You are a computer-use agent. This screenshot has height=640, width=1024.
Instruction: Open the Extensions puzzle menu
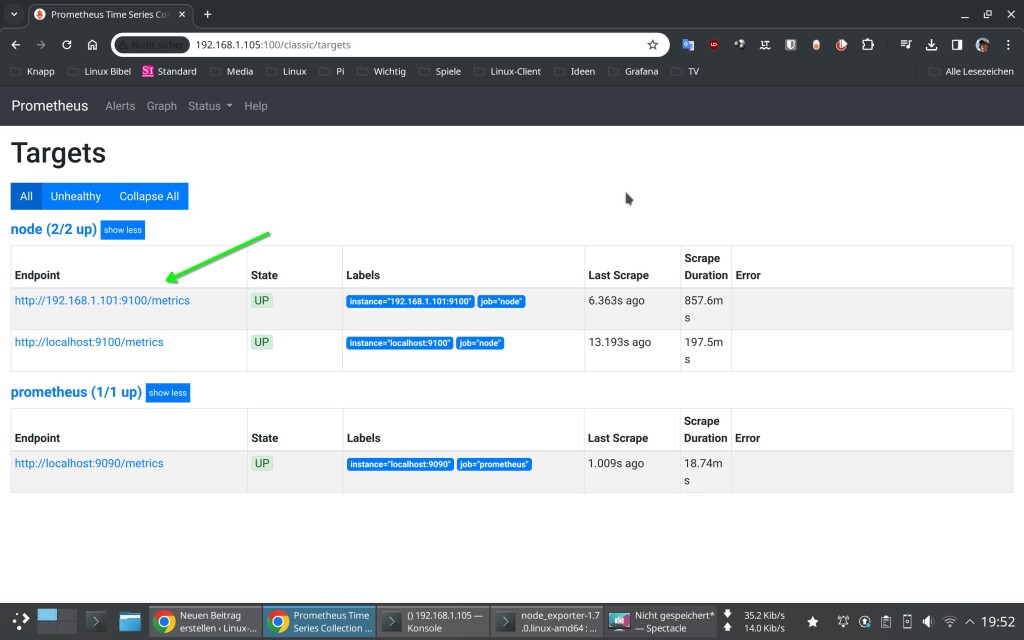[867, 45]
